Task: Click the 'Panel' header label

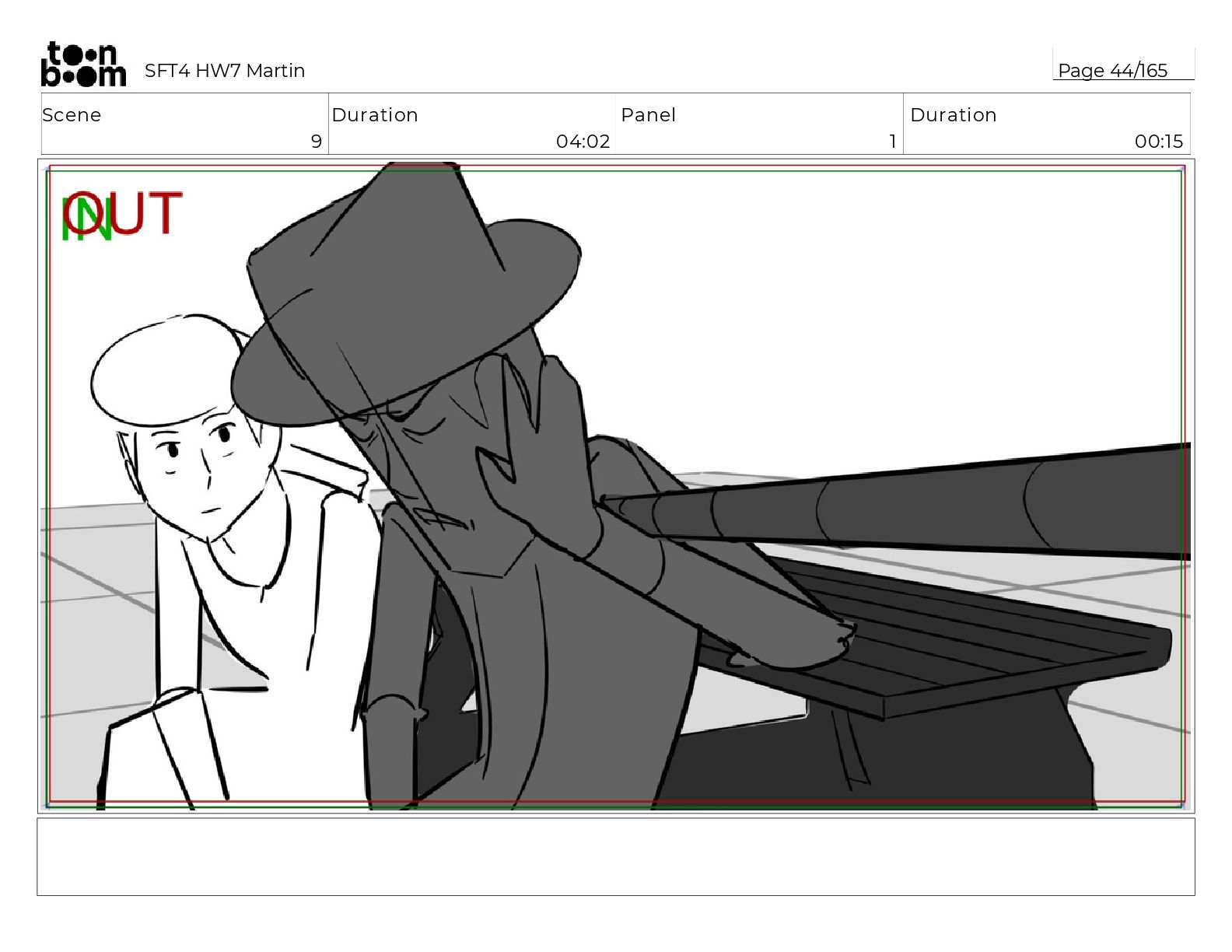Action: pos(648,115)
